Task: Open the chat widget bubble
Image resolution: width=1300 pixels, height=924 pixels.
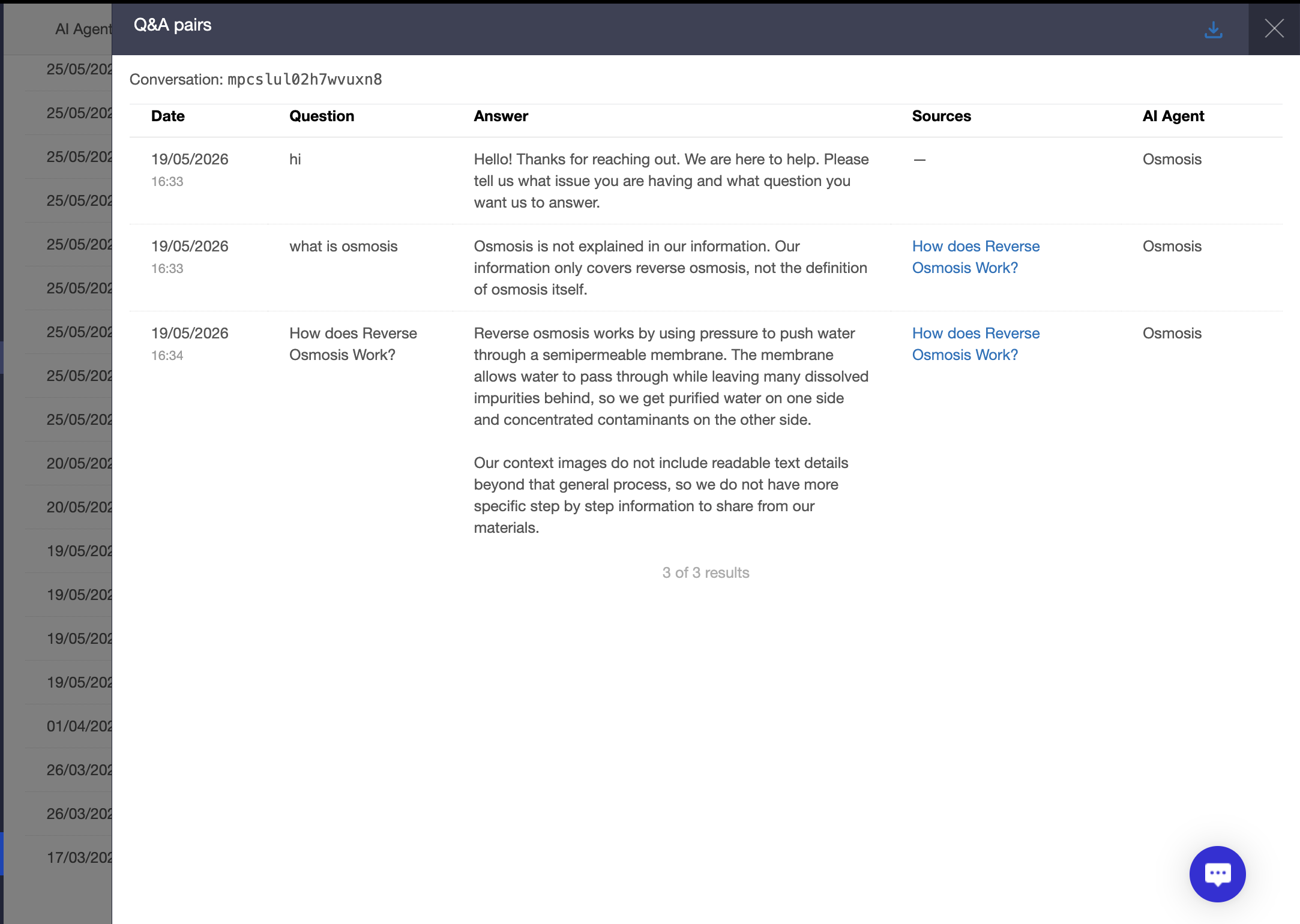Action: 1217,874
